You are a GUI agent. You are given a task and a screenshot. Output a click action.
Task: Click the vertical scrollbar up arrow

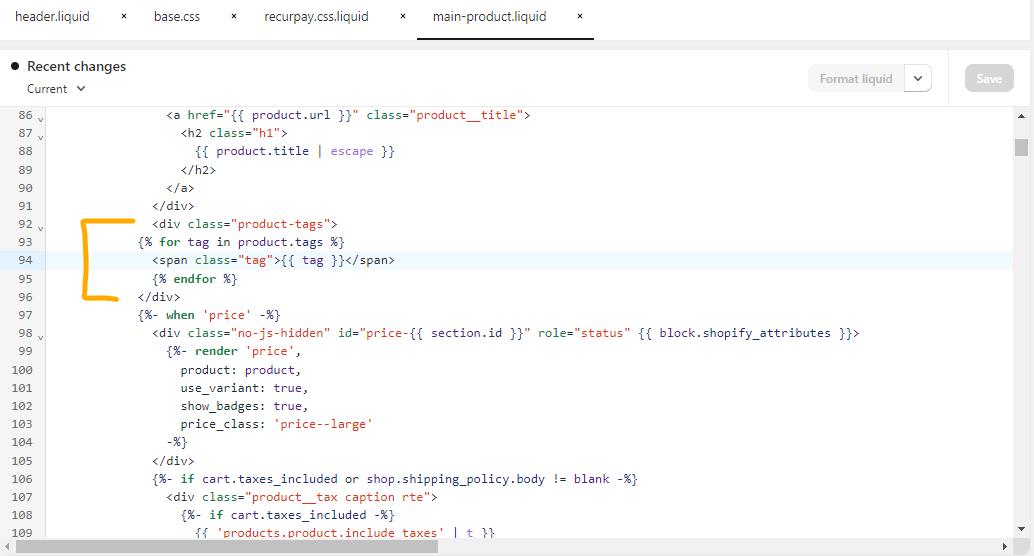[x=1021, y=116]
